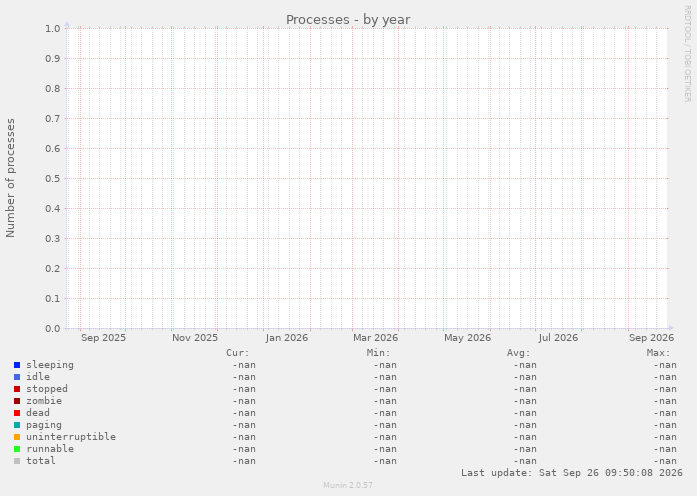Click the 'Sep 2025' x-axis label

pyautogui.click(x=103, y=338)
